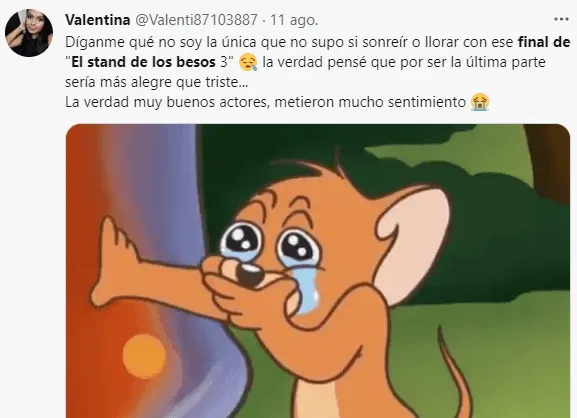Click Jerry's black nose in the meme
This screenshot has height=418, width=577.
tap(249, 274)
